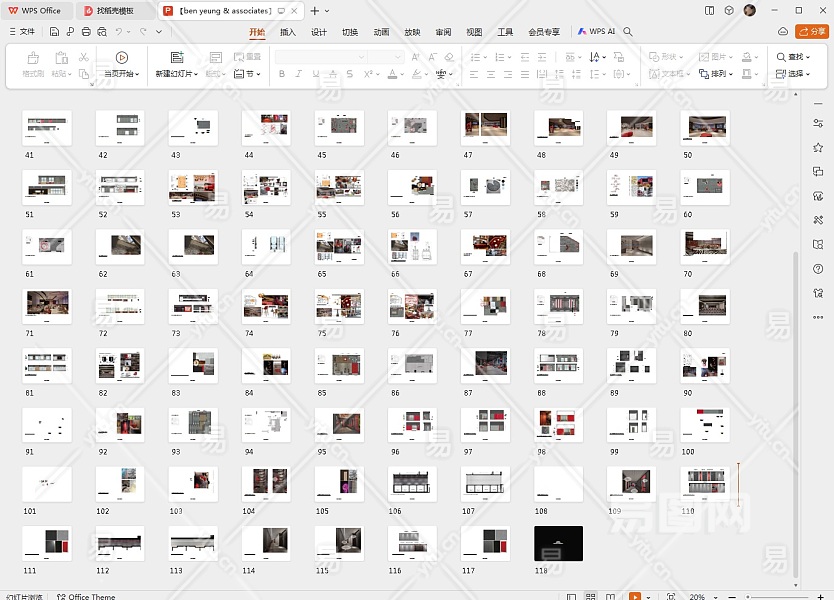
Task: Expand the 排列 (Arrange) dropdown
Action: point(722,74)
